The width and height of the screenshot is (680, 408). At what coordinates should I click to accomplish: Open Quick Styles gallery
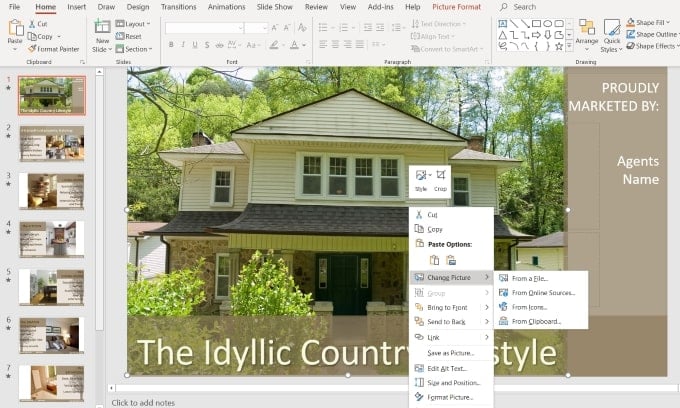(x=612, y=35)
